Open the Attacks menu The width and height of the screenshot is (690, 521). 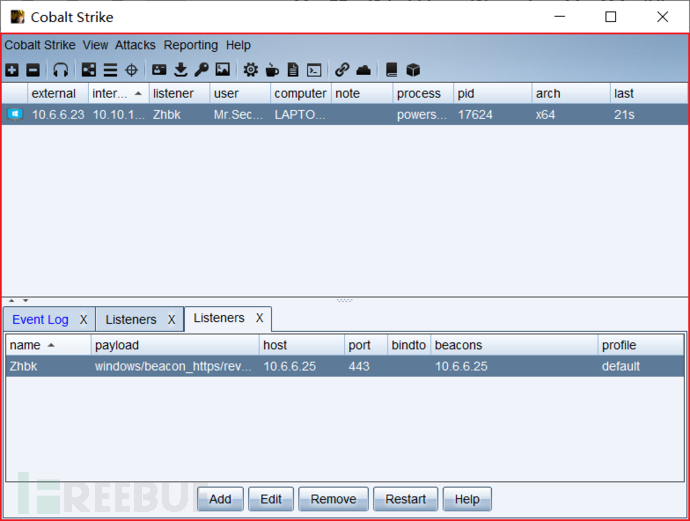pyautogui.click(x=135, y=45)
